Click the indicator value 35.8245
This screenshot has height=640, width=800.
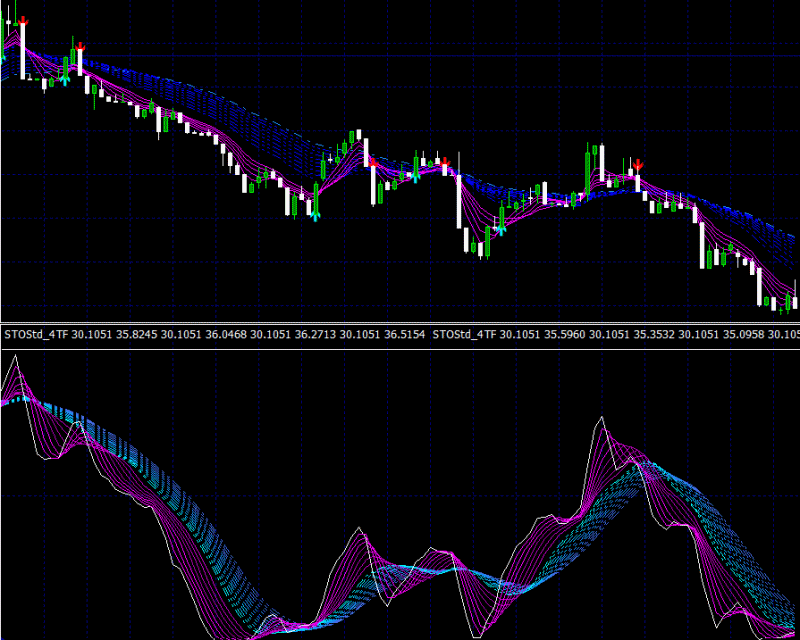[x=136, y=335]
